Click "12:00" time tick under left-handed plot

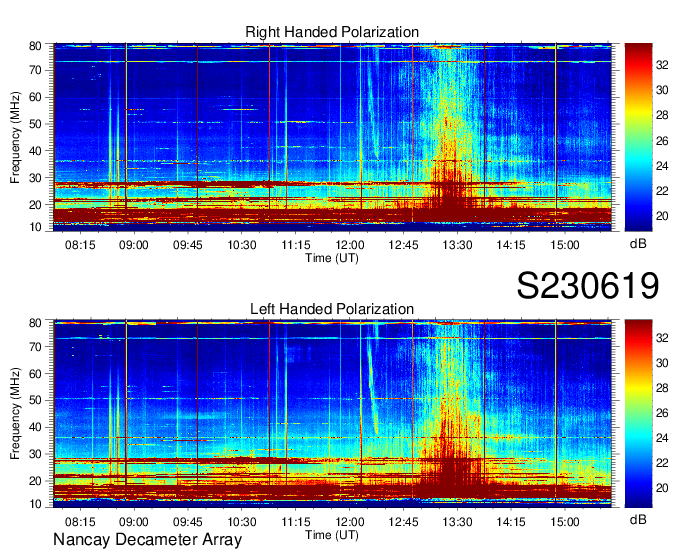350,522
